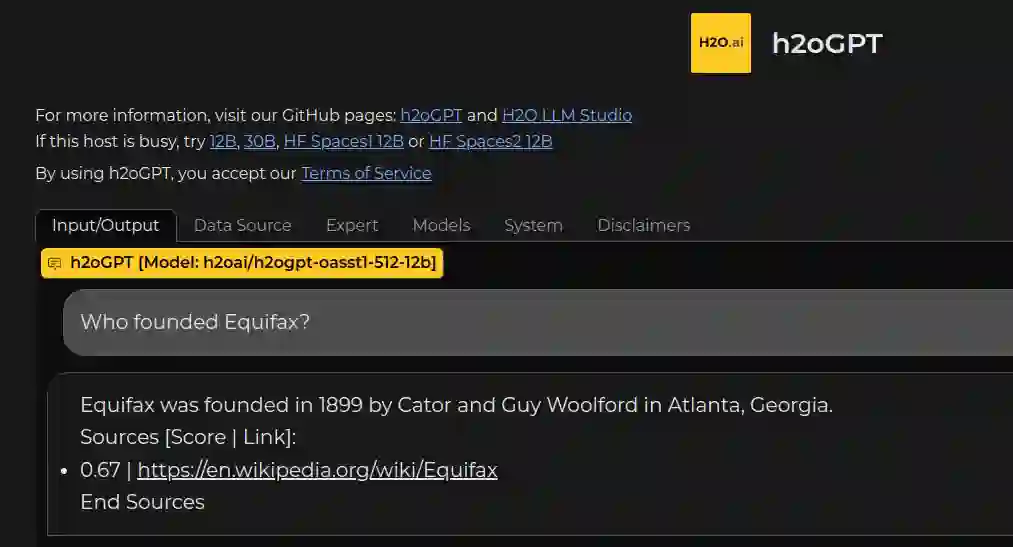
Task: Open HF Spaces1 12B link
Action: [x=343, y=142]
